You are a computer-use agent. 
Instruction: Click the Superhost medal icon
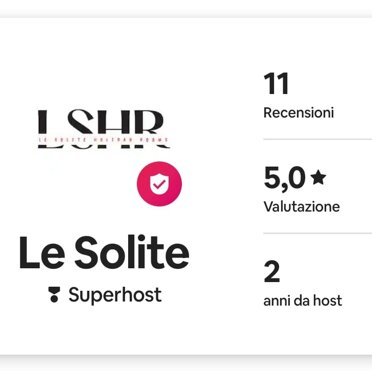pyautogui.click(x=54, y=294)
